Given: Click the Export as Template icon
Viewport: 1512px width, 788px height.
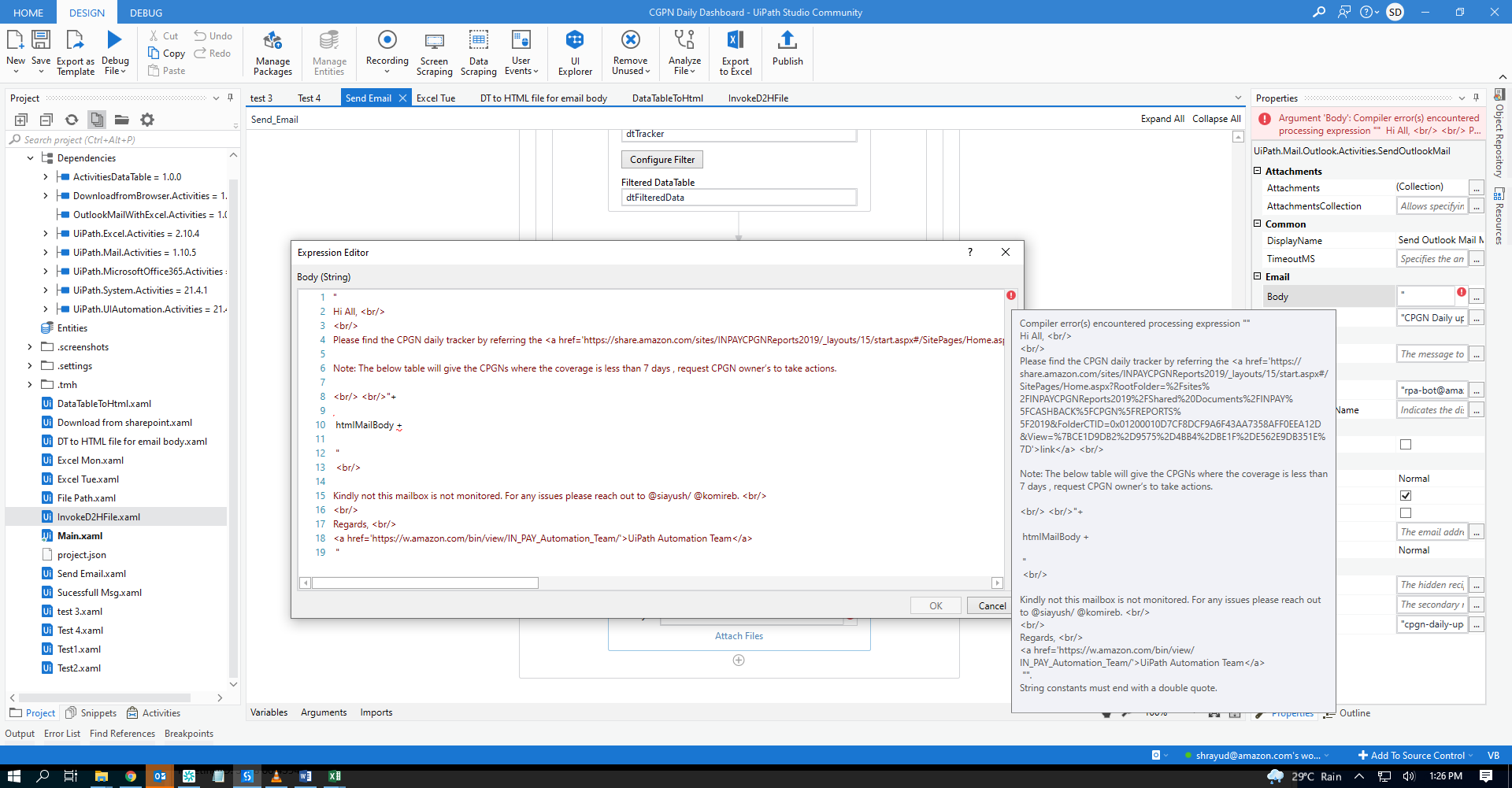Looking at the screenshot, I should pos(75,39).
